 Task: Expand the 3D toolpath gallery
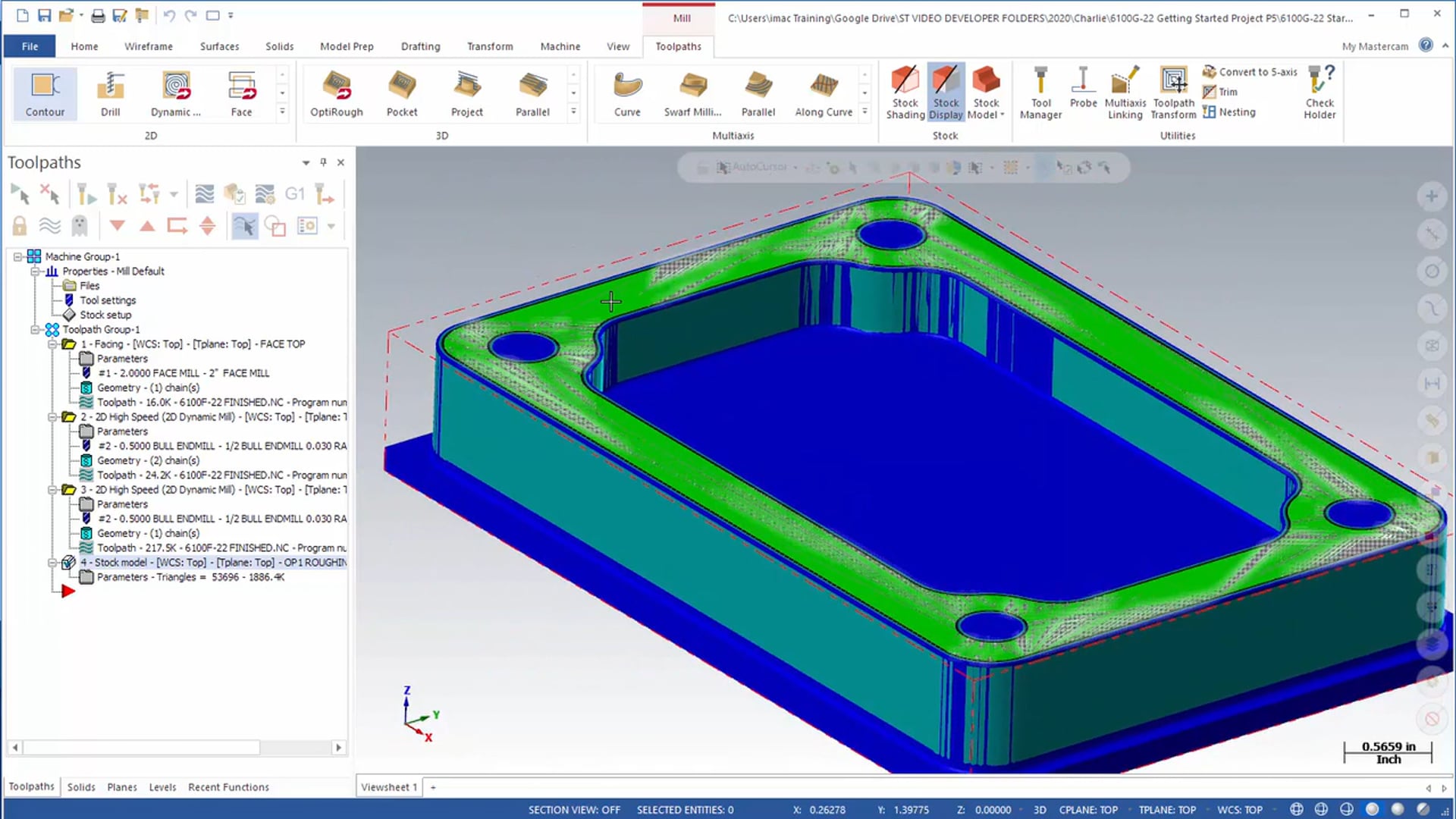(x=573, y=111)
